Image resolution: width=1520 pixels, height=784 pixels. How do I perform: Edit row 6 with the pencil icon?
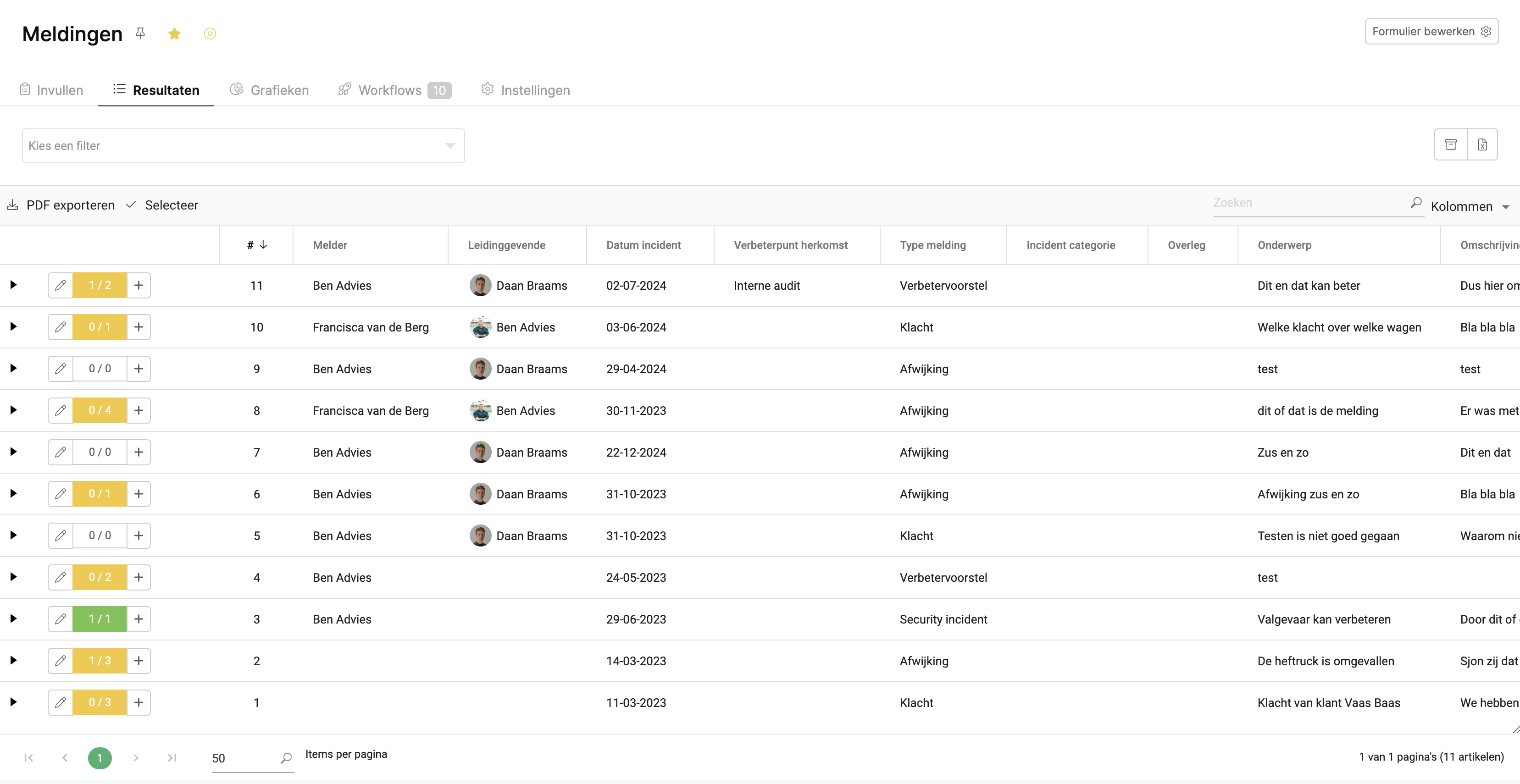(x=60, y=494)
